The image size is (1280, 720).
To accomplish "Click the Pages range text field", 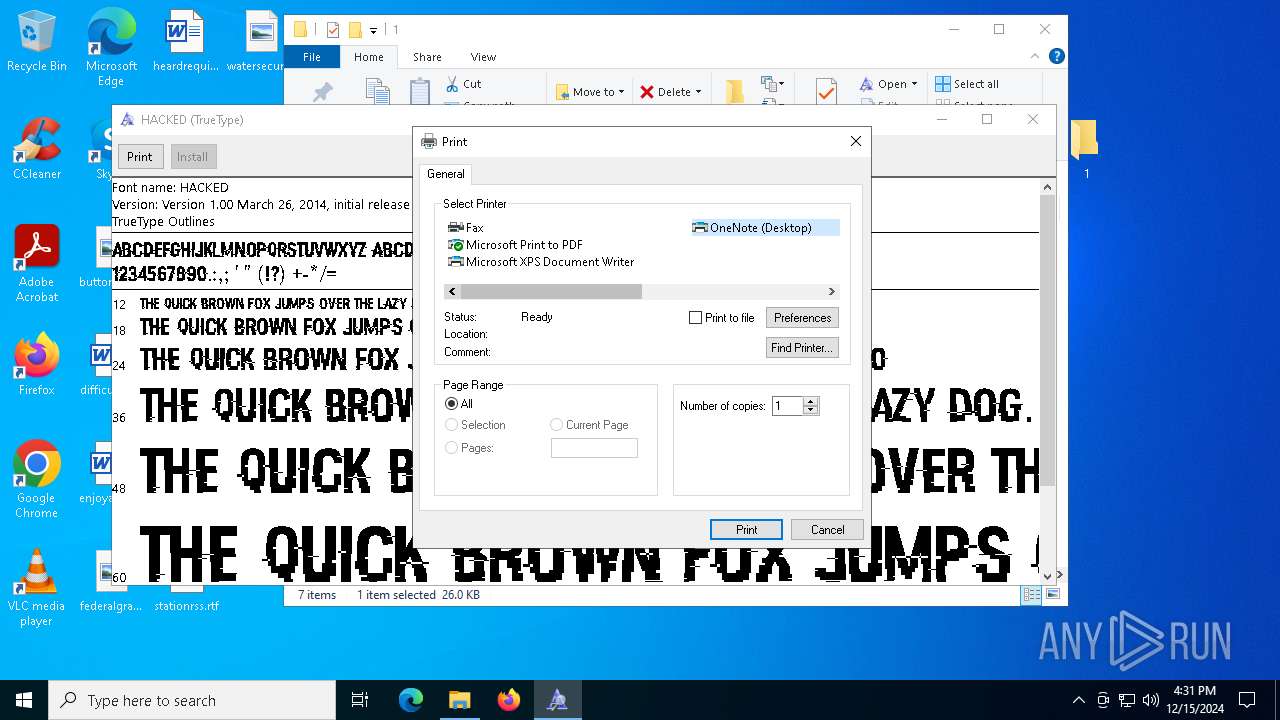I will [594, 448].
